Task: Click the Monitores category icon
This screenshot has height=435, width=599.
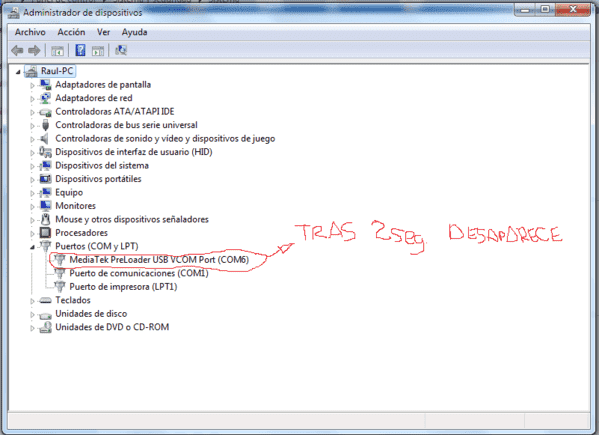Action: [45, 206]
